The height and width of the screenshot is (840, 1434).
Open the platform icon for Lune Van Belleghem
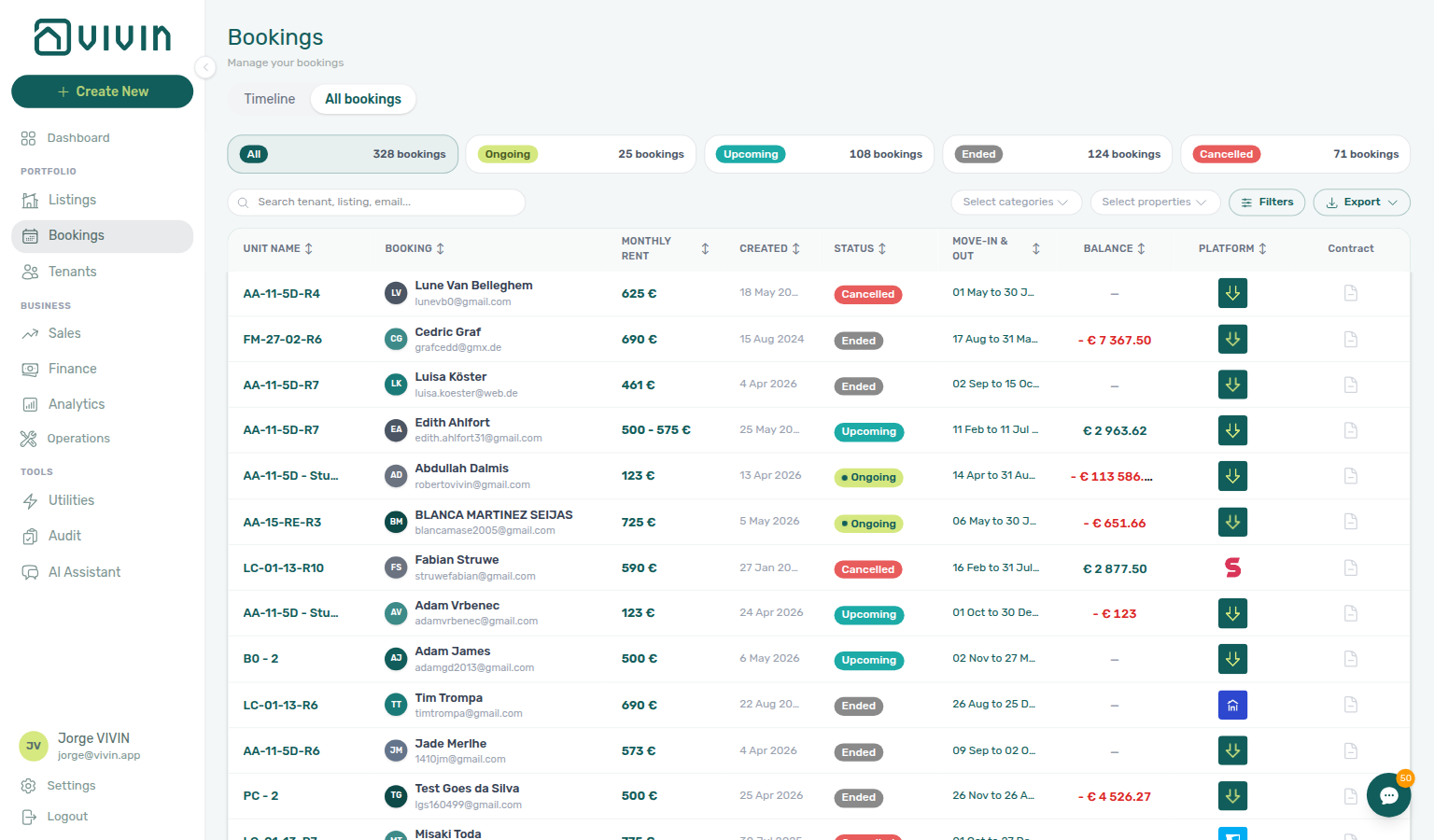click(x=1232, y=293)
